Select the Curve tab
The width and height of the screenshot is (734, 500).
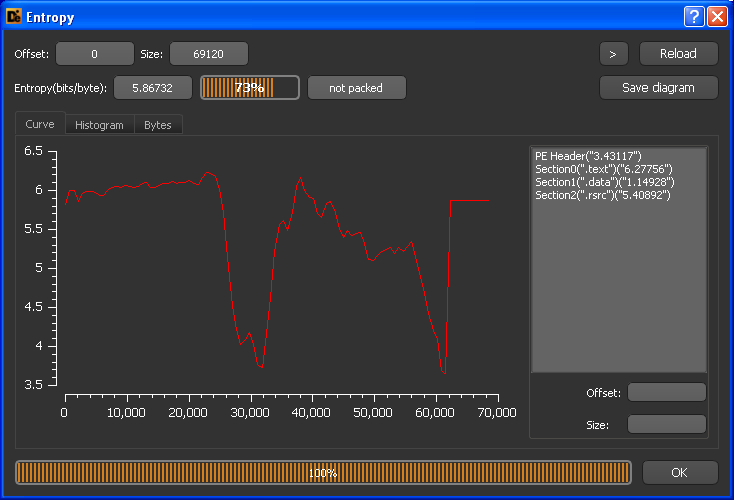pyautogui.click(x=40, y=125)
